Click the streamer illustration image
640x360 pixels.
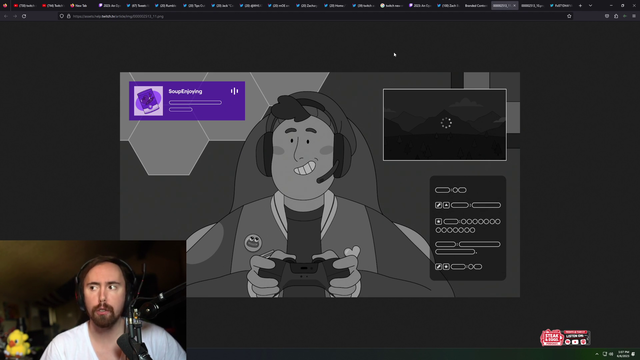click(x=320, y=184)
